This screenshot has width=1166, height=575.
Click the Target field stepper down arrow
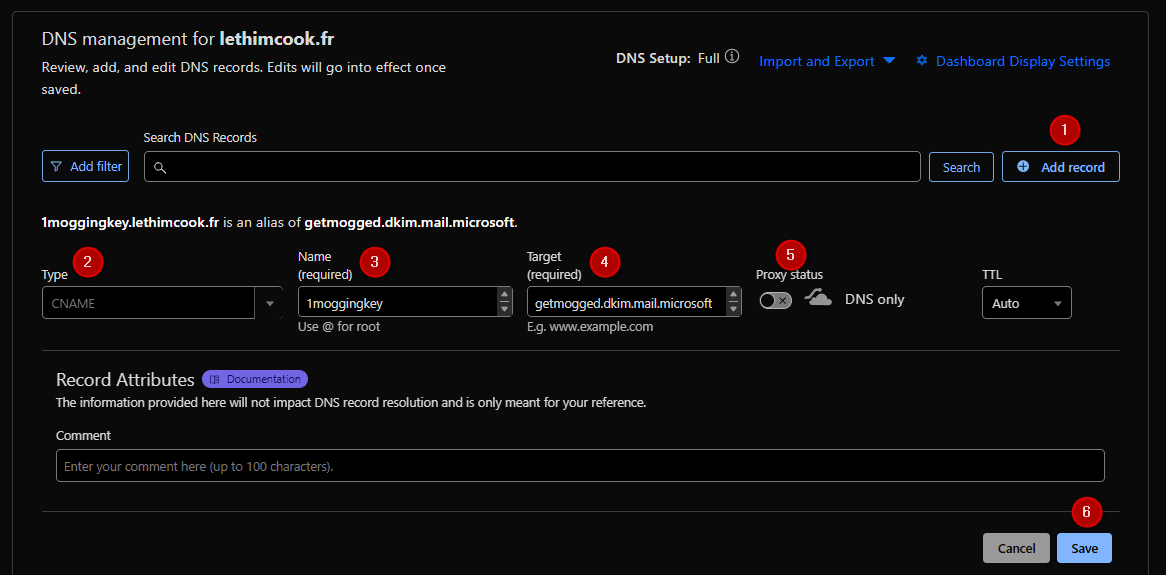pyautogui.click(x=734, y=309)
